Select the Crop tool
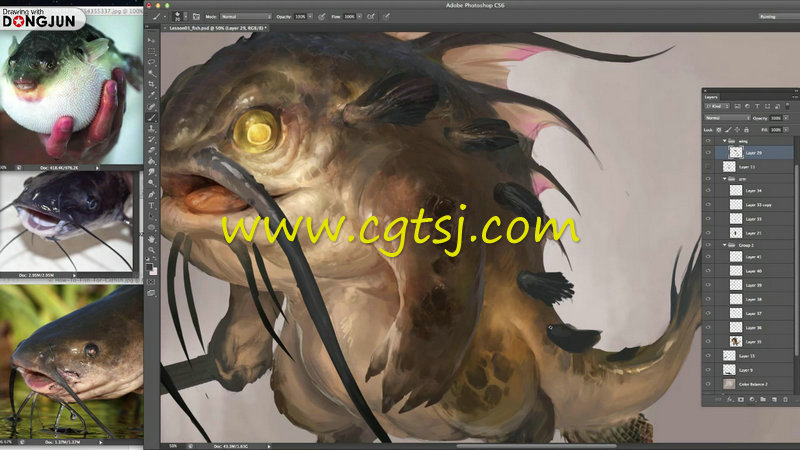 152,84
